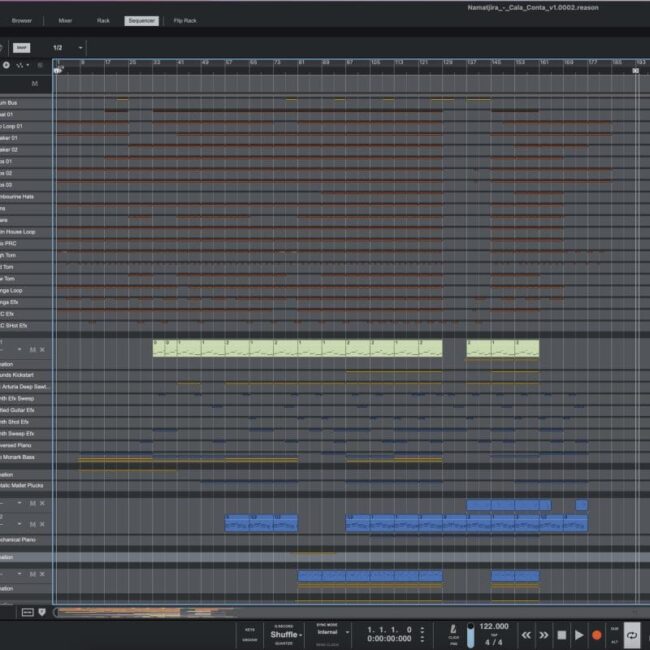This screenshot has width=650, height=650.
Task: Select the Monark Bass track
Action: pos(26,457)
